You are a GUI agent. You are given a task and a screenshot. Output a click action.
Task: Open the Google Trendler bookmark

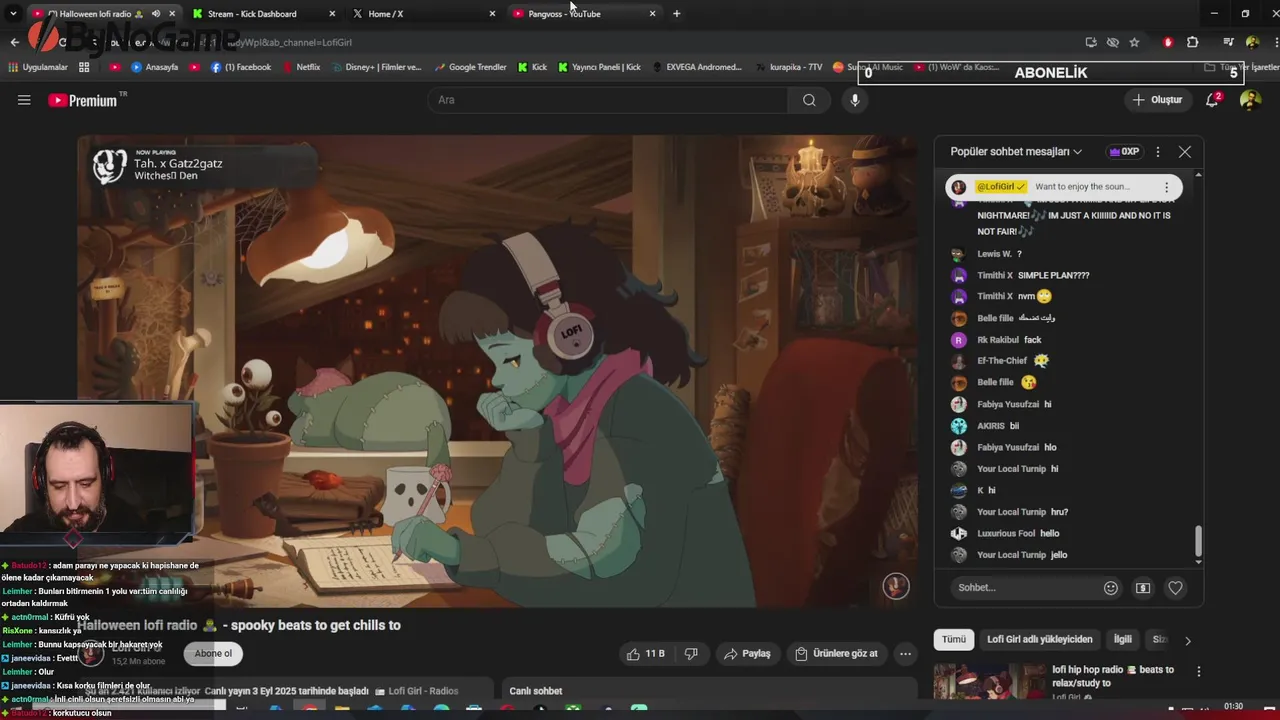471,67
